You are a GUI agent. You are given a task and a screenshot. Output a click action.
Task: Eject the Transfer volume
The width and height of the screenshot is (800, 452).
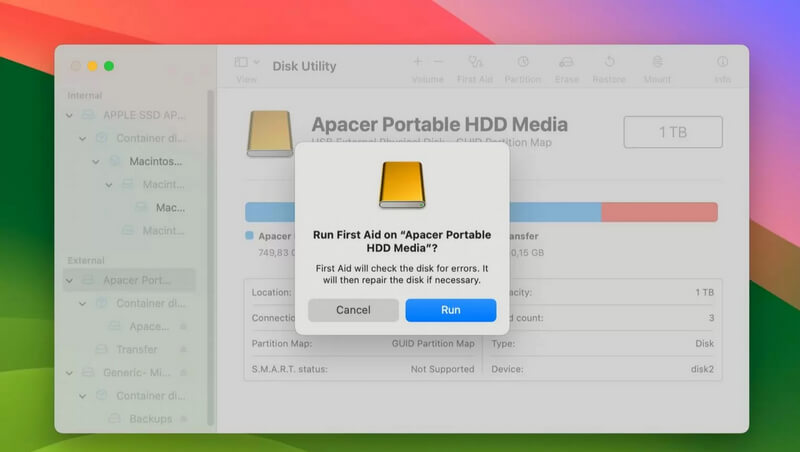(183, 350)
